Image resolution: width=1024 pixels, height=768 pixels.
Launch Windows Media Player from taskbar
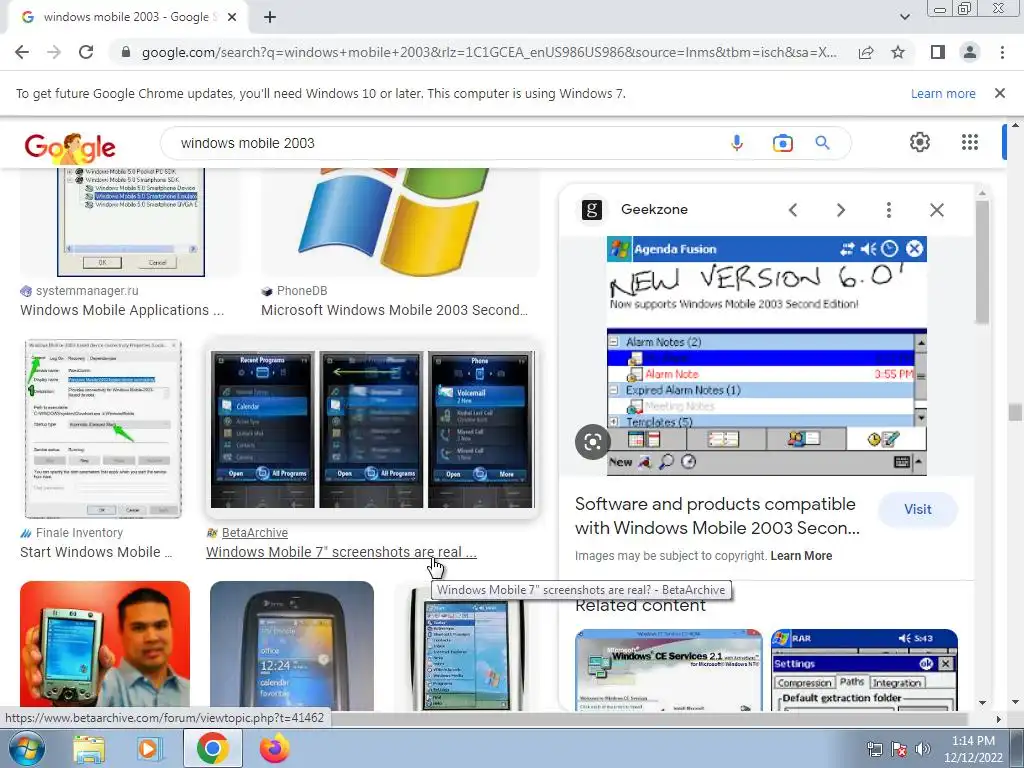148,748
